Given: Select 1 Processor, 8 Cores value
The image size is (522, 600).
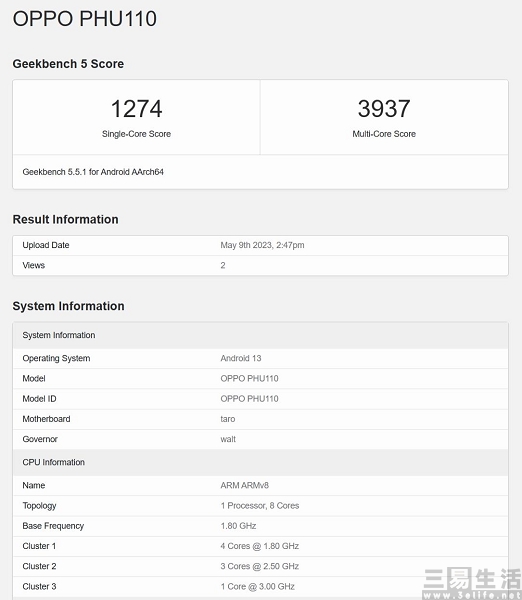Looking at the screenshot, I should click(260, 506).
